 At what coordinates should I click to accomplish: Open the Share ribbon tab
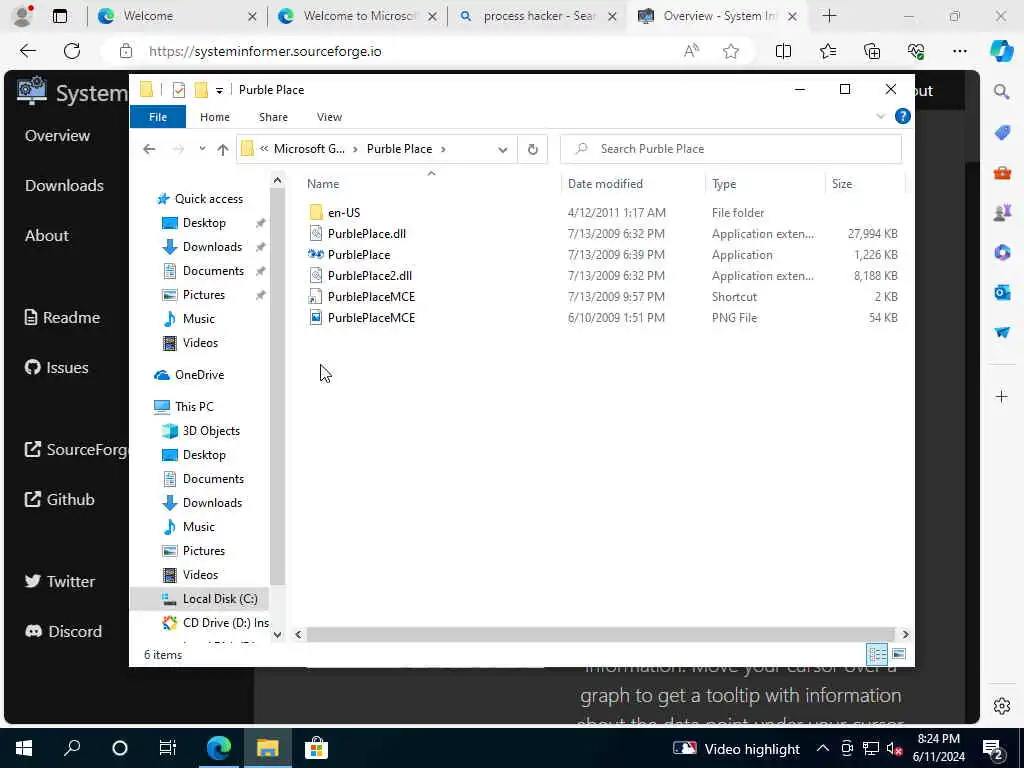[x=273, y=117]
